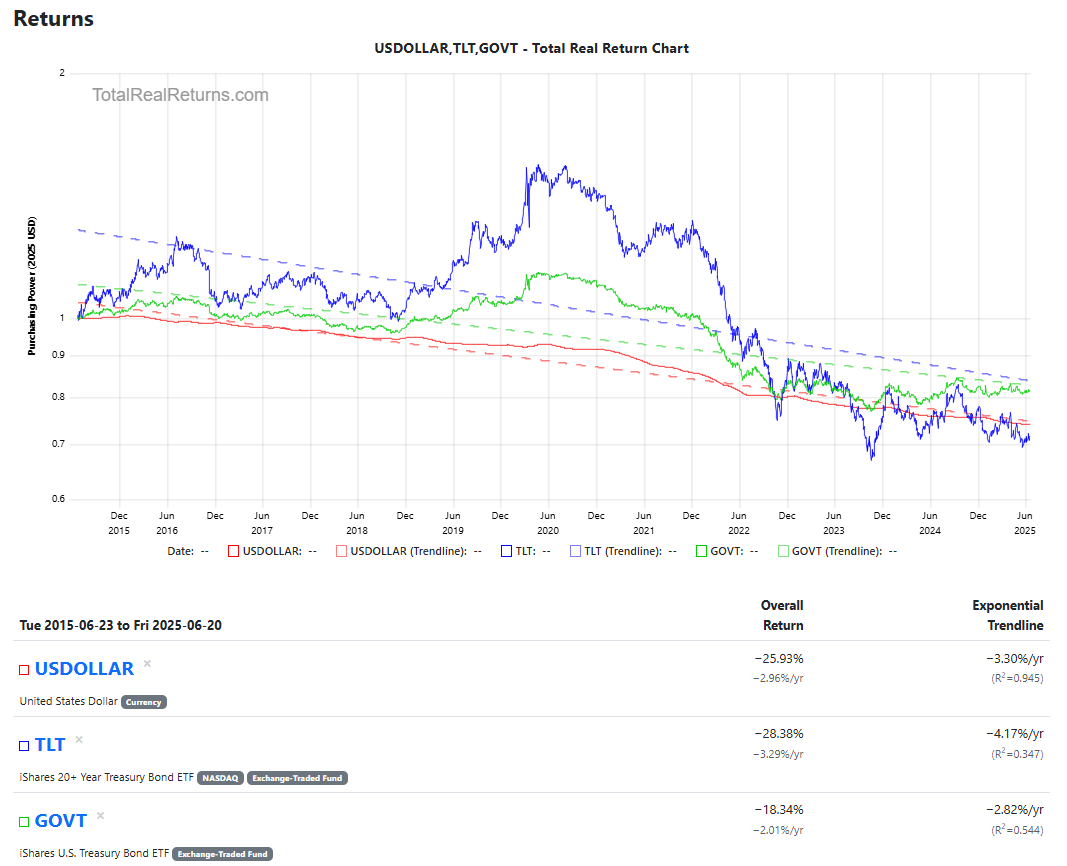Screen dimensions: 1067x866
Task: Click red square icon beside USDOLLAR link
Action: click(24, 670)
